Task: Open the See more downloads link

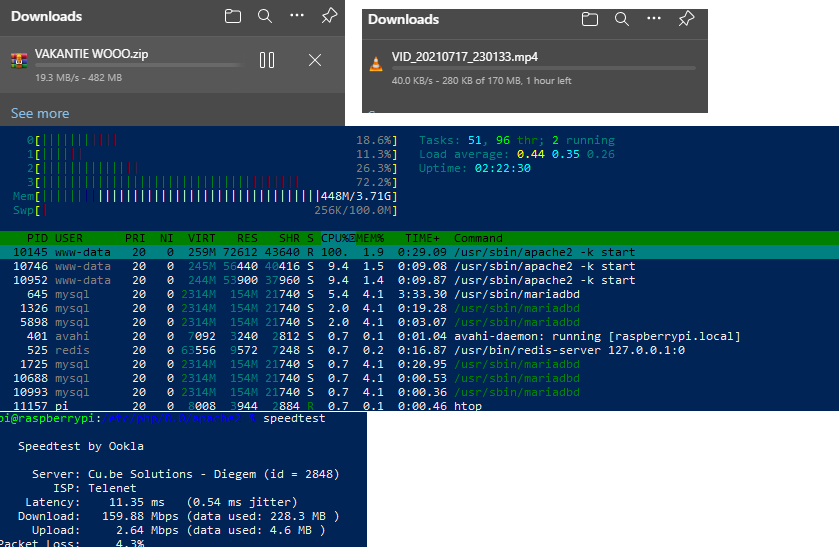Action: tap(40, 113)
